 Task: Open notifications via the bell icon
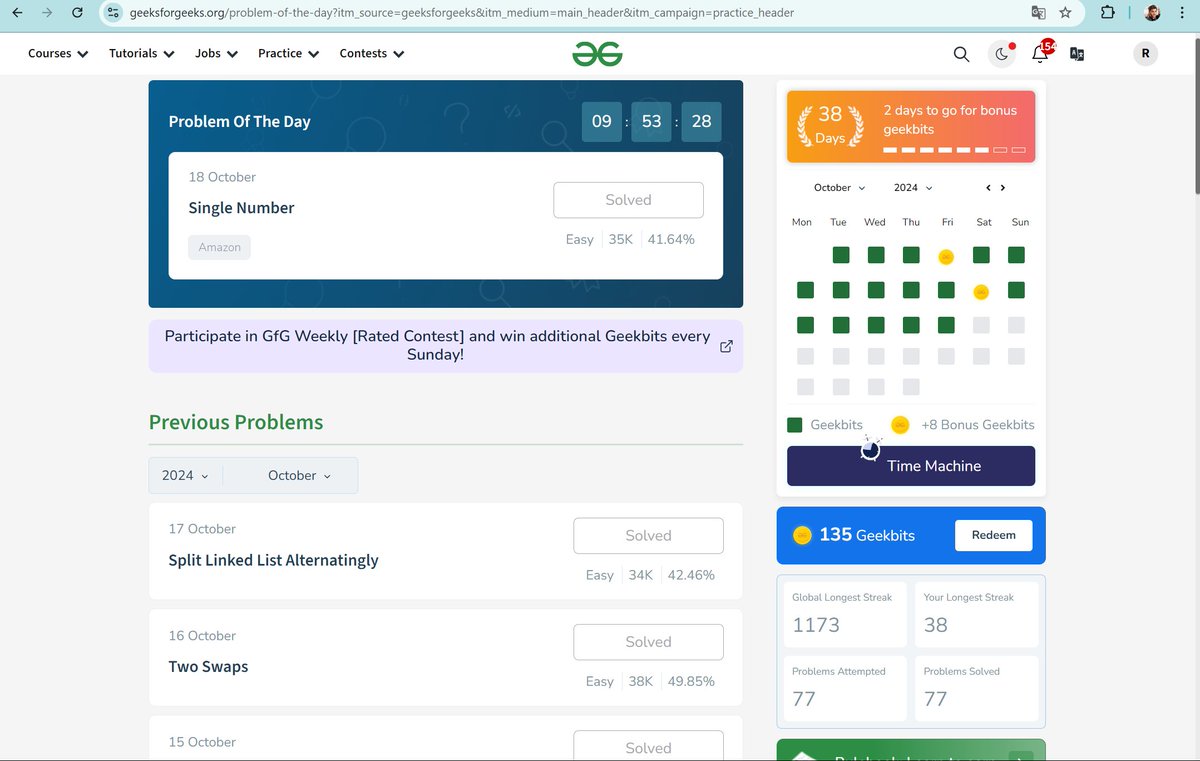[1039, 54]
